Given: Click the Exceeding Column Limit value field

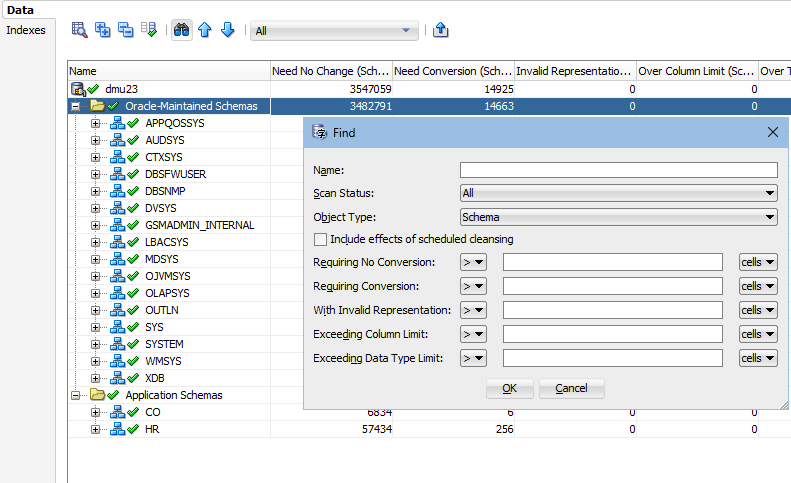Looking at the screenshot, I should [612, 334].
